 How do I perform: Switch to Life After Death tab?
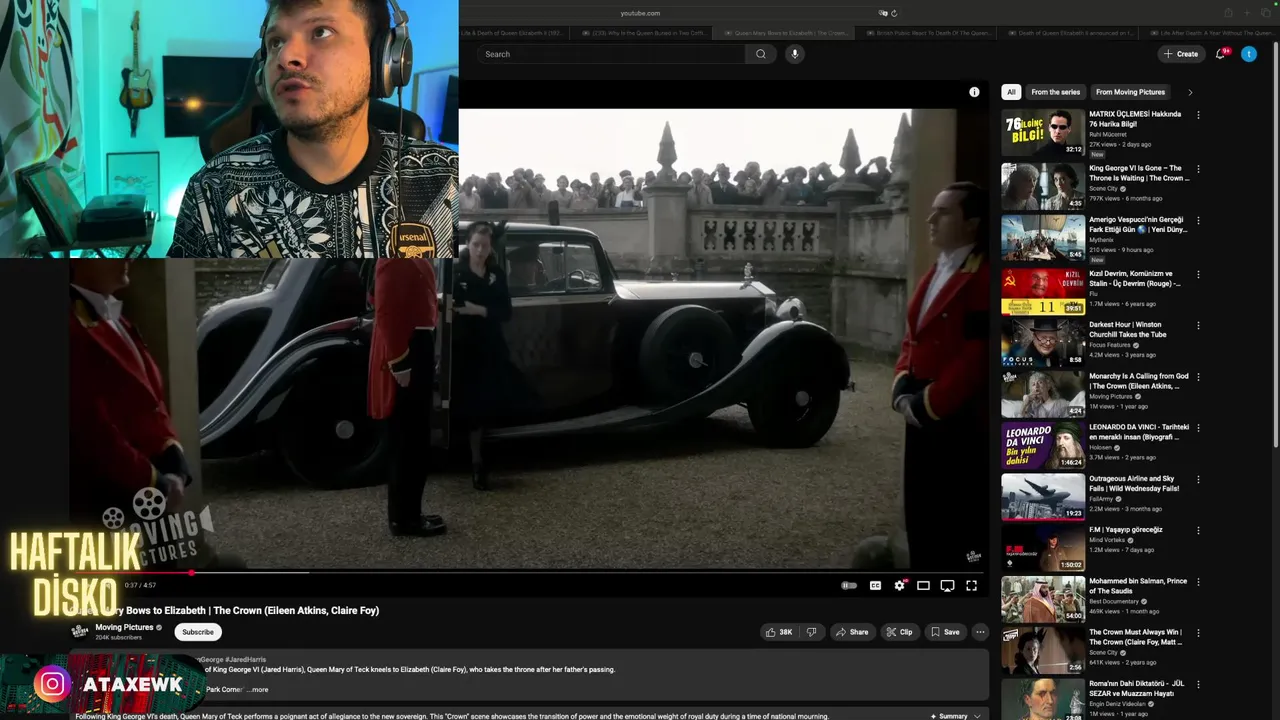1212,33
